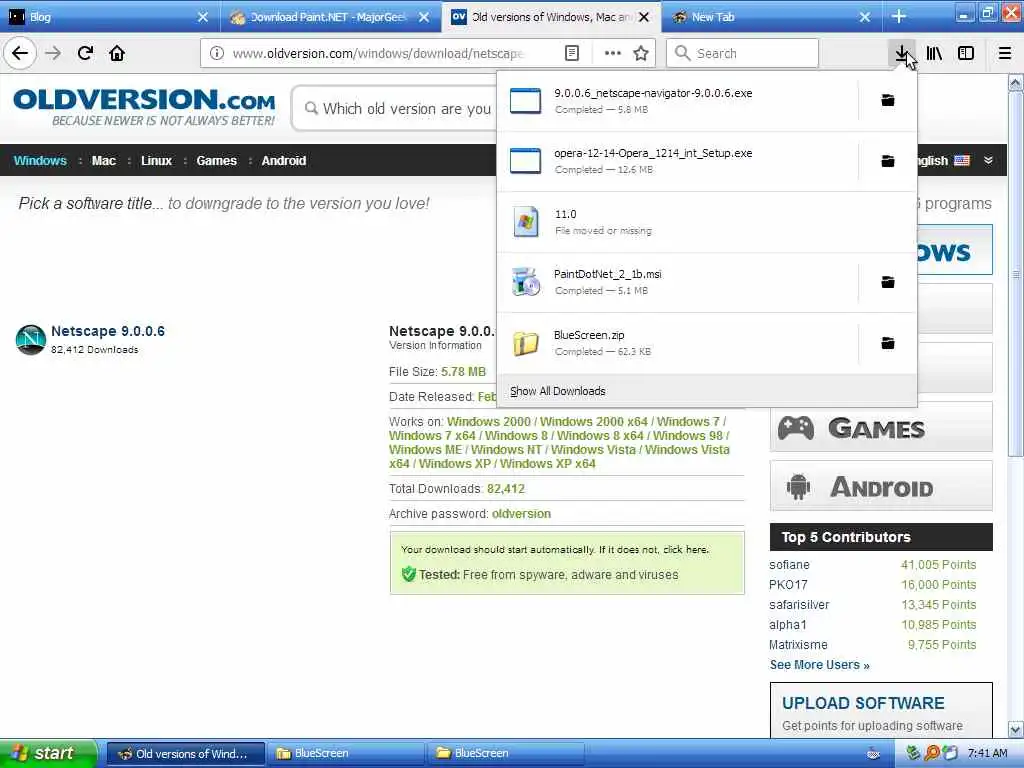Click the browser back arrow button
1024x768 pixels.
[x=20, y=53]
